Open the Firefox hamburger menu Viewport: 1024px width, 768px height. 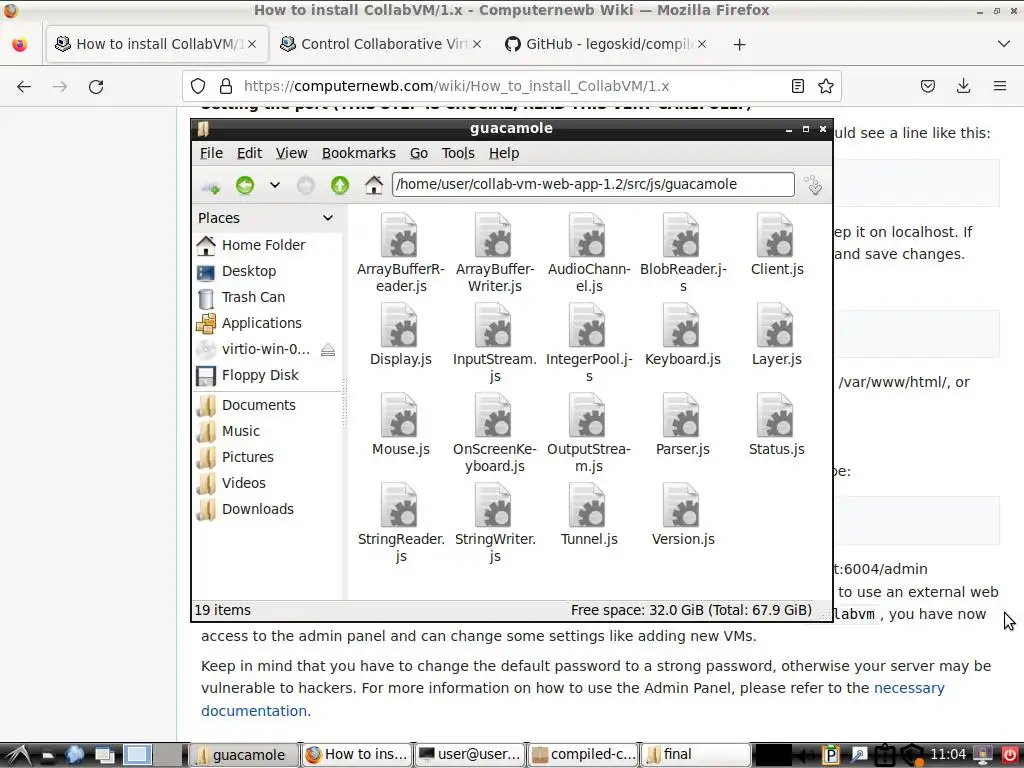(1000, 86)
